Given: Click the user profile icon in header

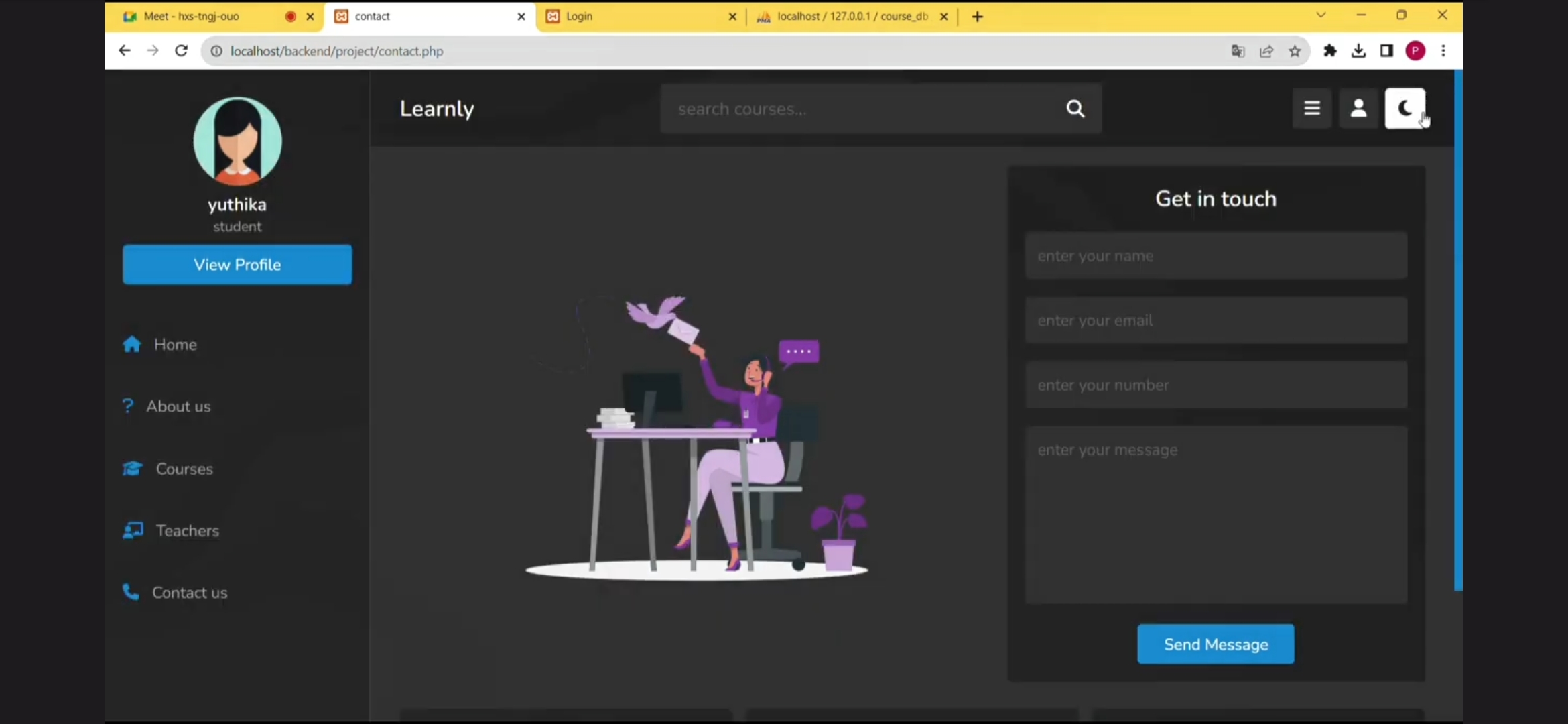Looking at the screenshot, I should pos(1358,108).
